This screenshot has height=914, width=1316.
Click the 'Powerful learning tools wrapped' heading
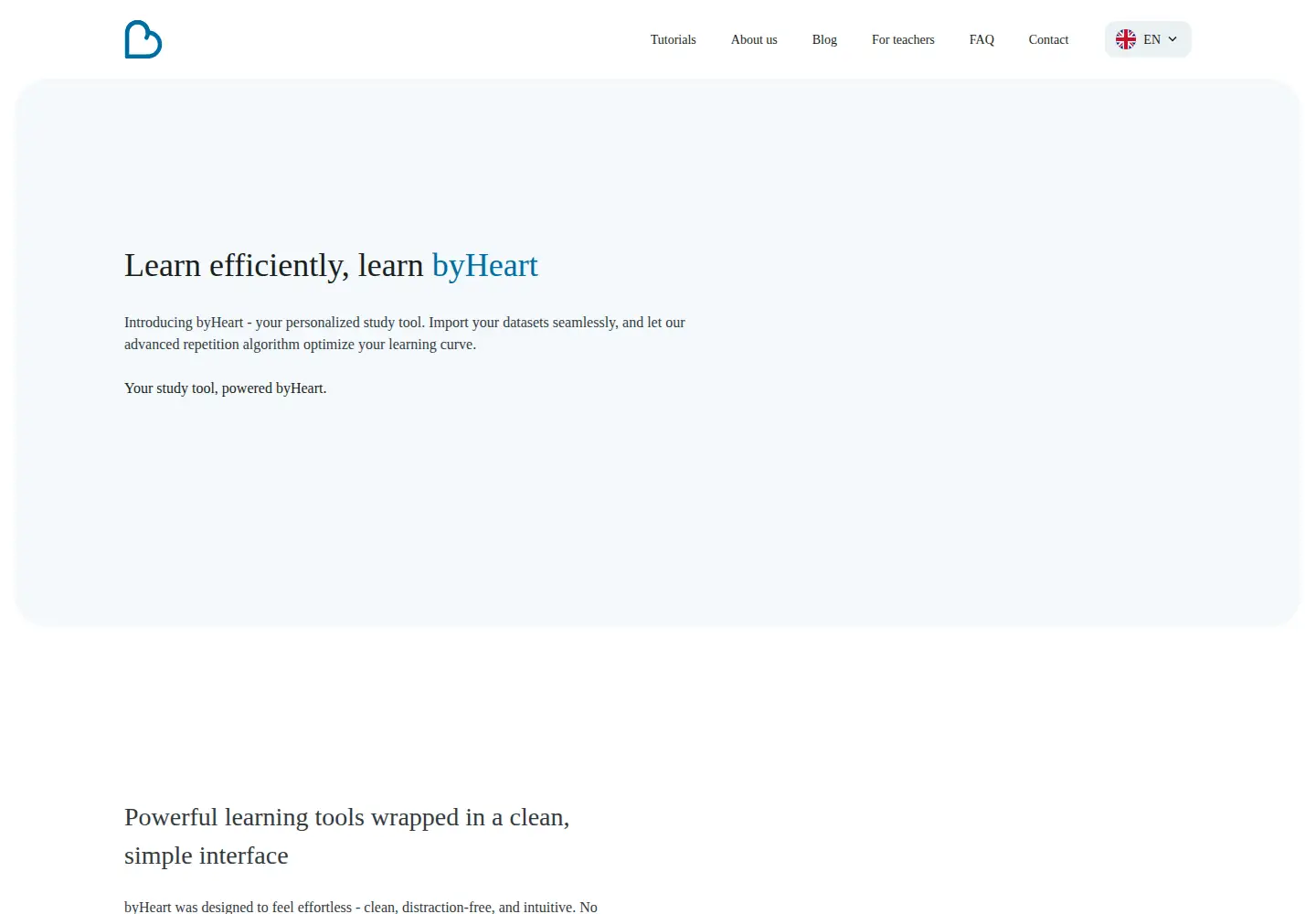(347, 836)
